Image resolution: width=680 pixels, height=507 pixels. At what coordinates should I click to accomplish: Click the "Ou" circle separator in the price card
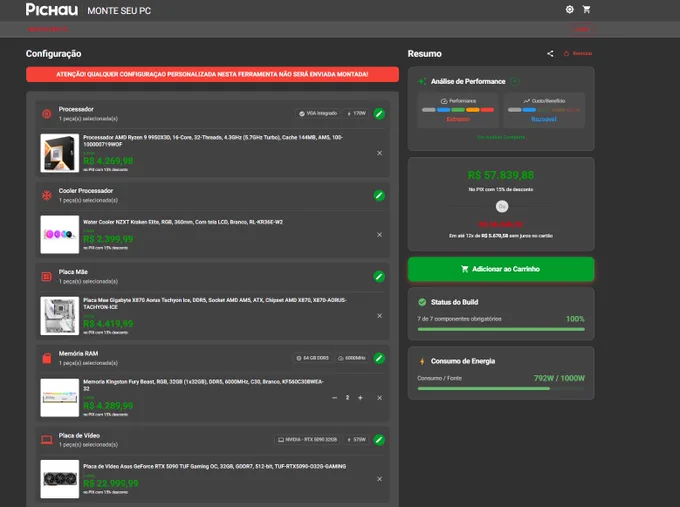[x=502, y=206]
